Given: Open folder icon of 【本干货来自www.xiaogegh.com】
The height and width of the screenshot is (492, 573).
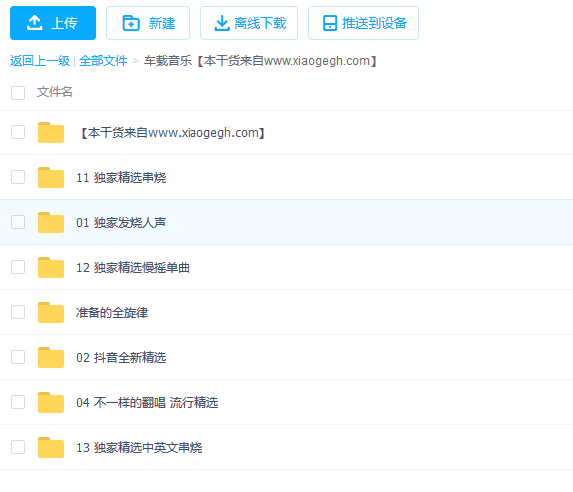Looking at the screenshot, I should coord(51,132).
